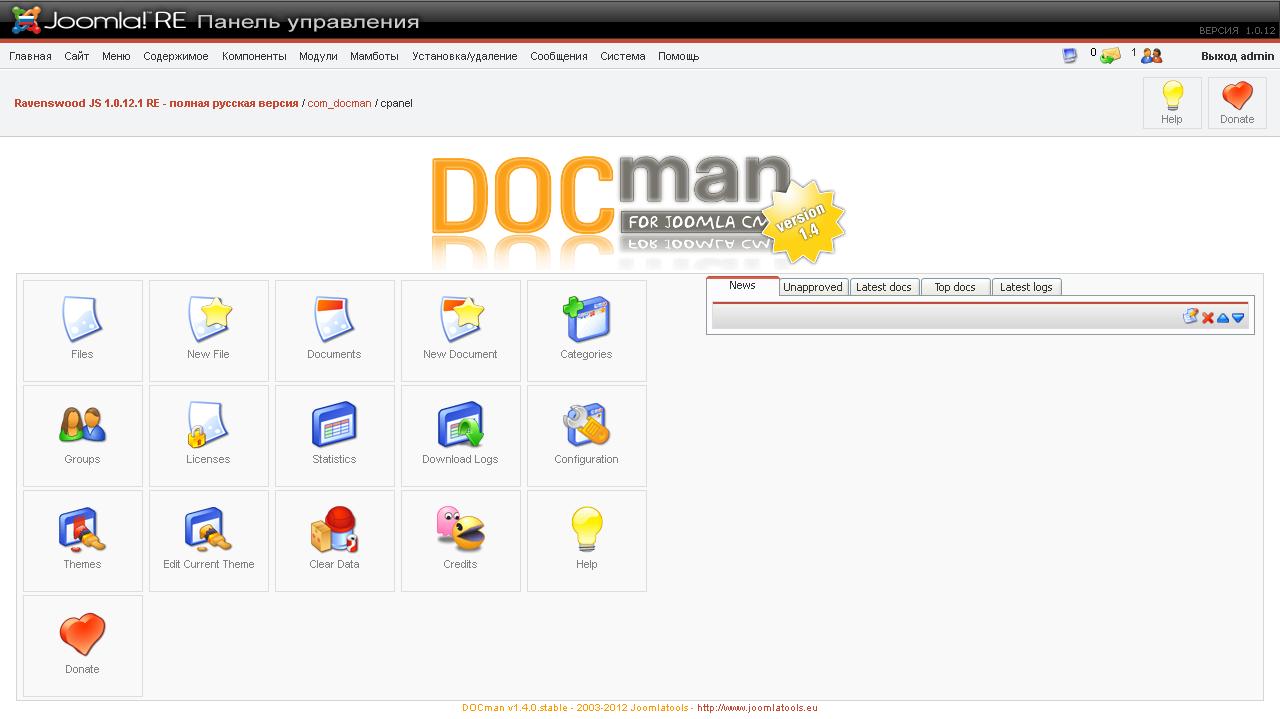
Task: Click the Clear Data icon
Action: tap(334, 539)
